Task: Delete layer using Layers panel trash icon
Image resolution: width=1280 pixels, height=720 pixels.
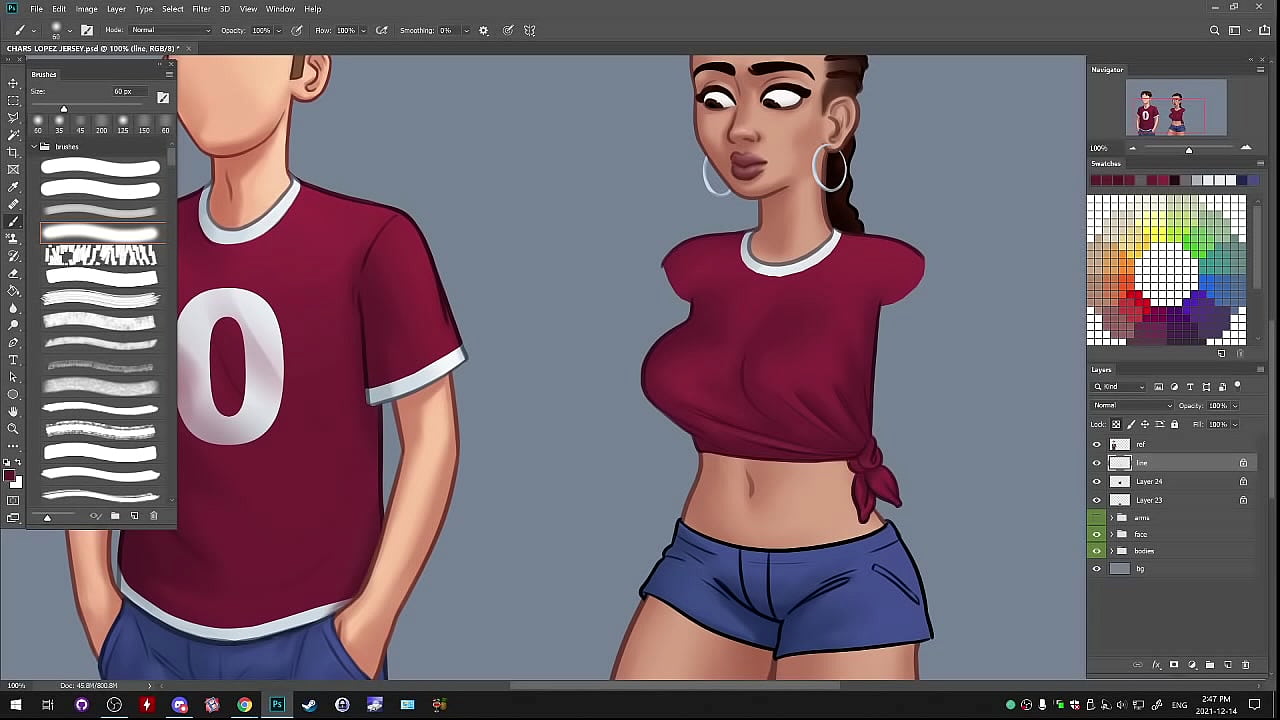Action: (x=1245, y=665)
